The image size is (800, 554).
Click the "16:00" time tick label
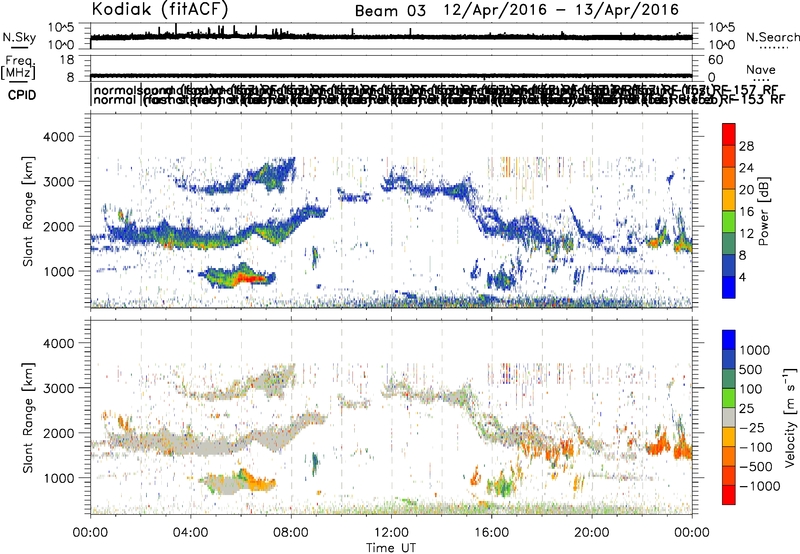point(492,533)
